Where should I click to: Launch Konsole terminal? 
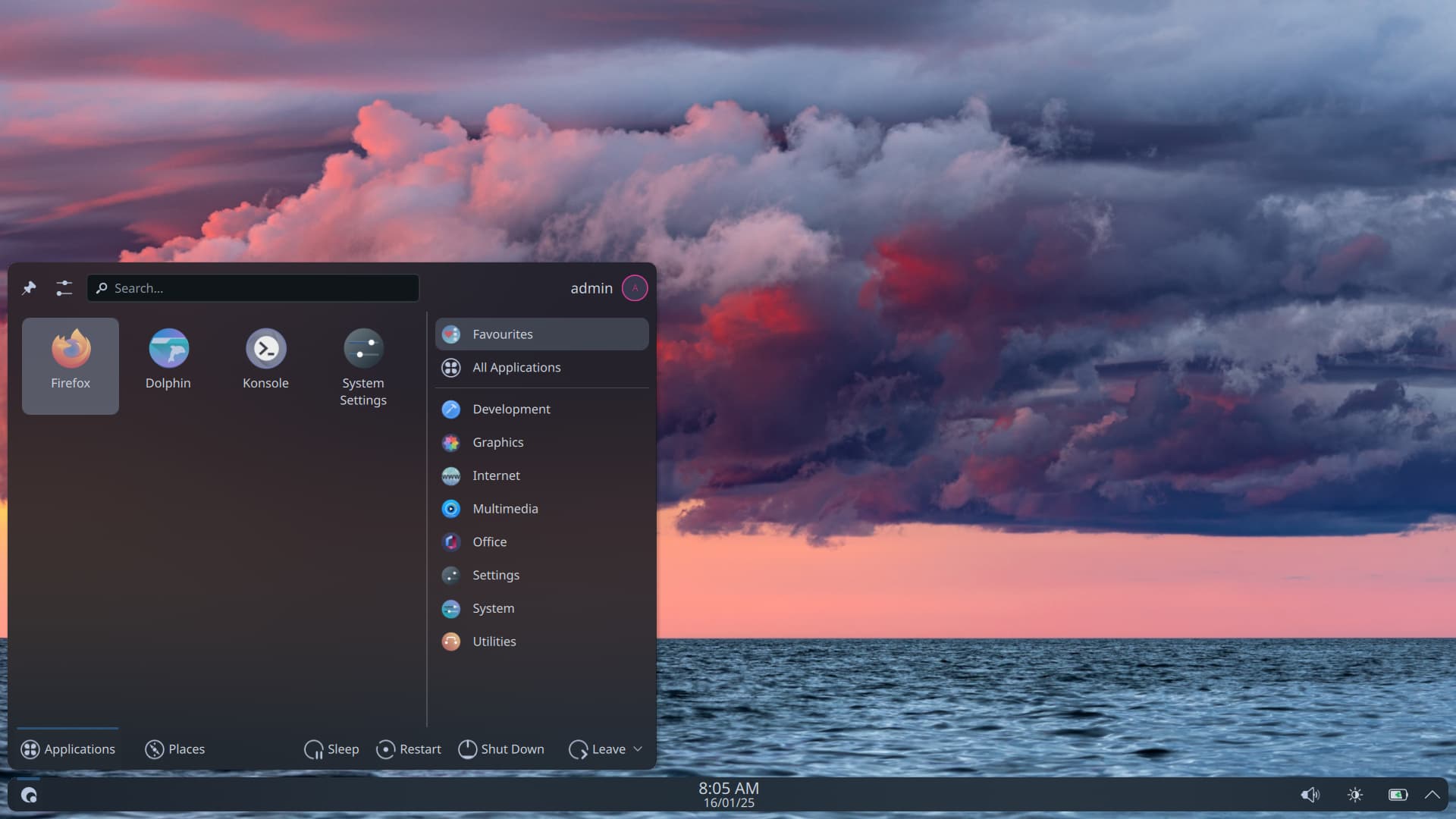[x=265, y=366]
